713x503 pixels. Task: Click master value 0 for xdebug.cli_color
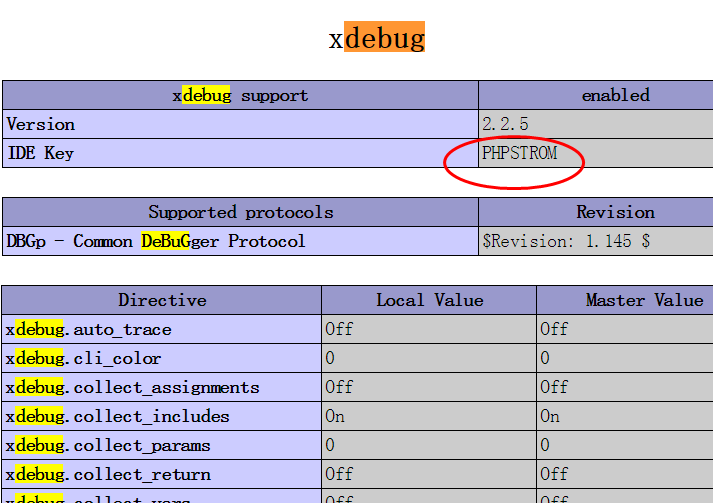coord(545,358)
